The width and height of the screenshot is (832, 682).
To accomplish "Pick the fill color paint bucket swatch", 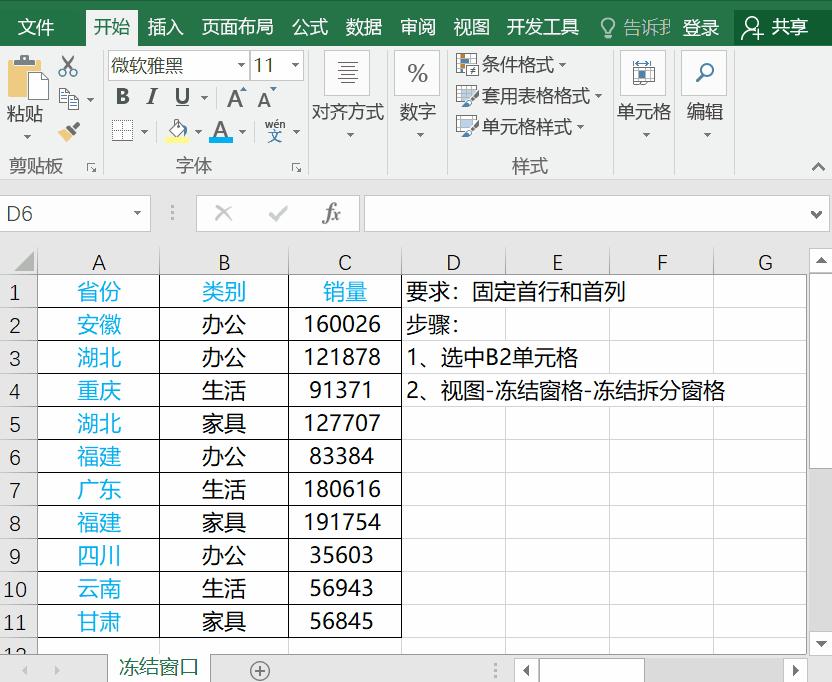I will point(178,130).
